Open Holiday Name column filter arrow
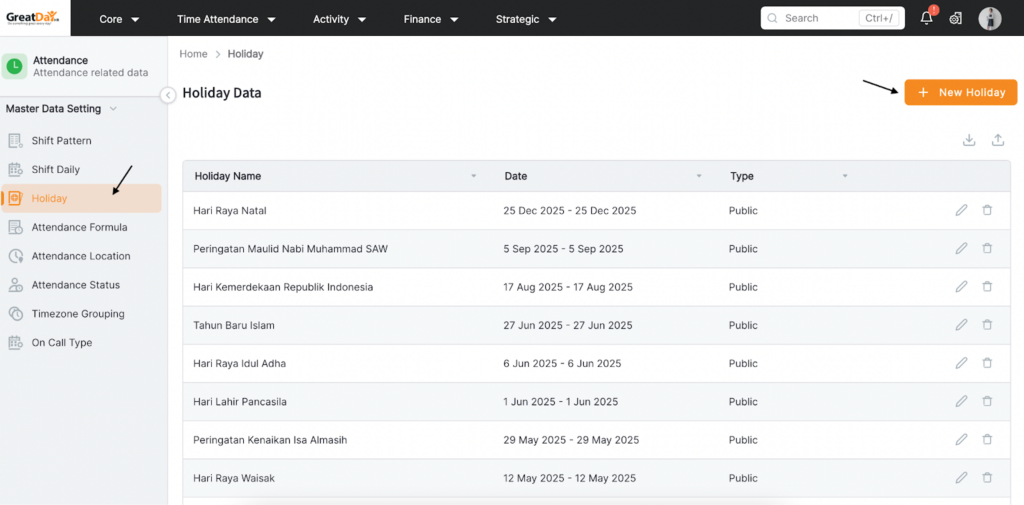This screenshot has width=1024, height=505. (474, 176)
